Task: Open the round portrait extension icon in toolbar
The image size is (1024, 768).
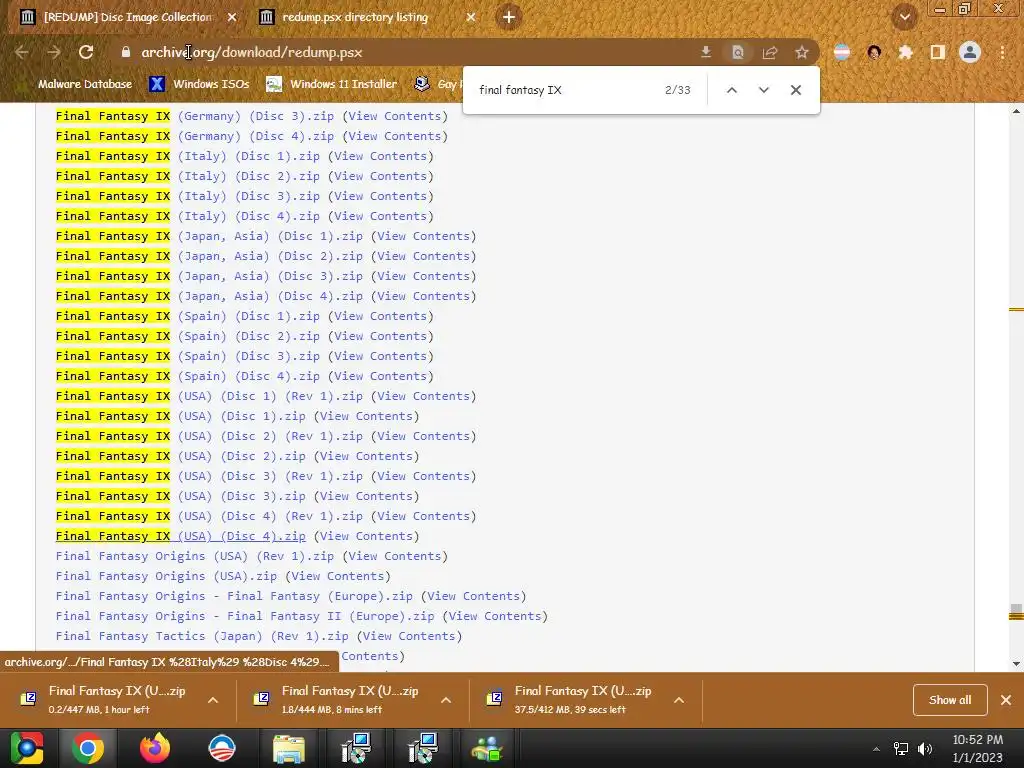Action: tap(874, 52)
